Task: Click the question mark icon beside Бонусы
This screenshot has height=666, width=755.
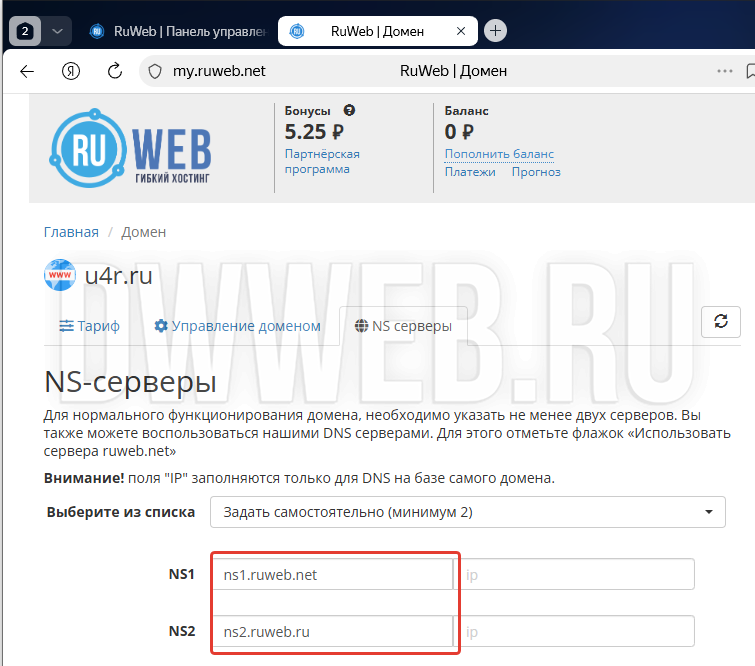Action: [x=349, y=111]
